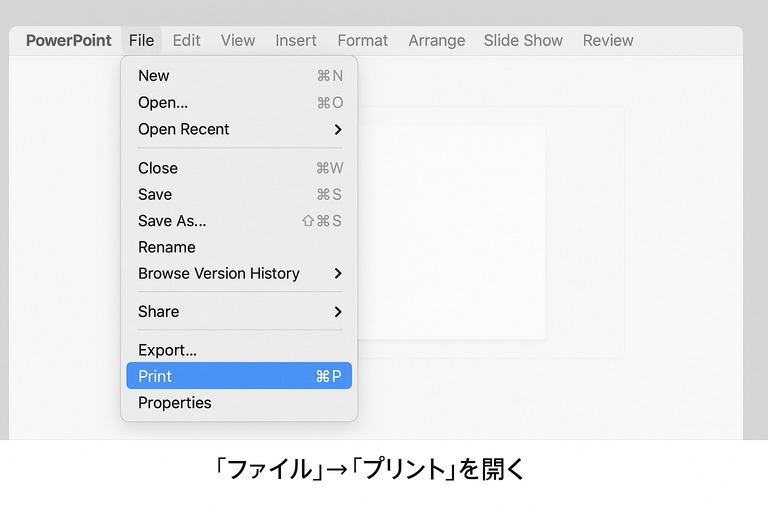Image resolution: width=768 pixels, height=512 pixels.
Task: Expand the Share submenu
Action: tap(239, 312)
